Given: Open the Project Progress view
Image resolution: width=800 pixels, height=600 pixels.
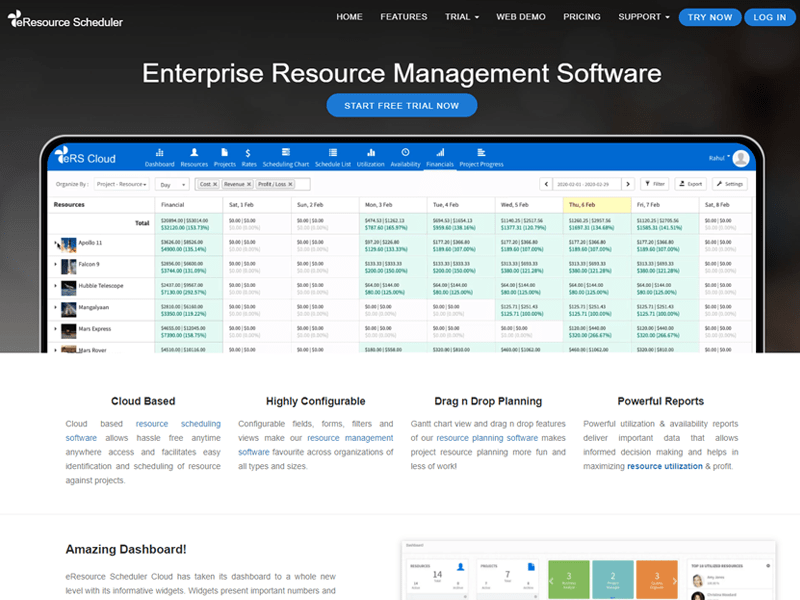Looking at the screenshot, I should (x=481, y=158).
